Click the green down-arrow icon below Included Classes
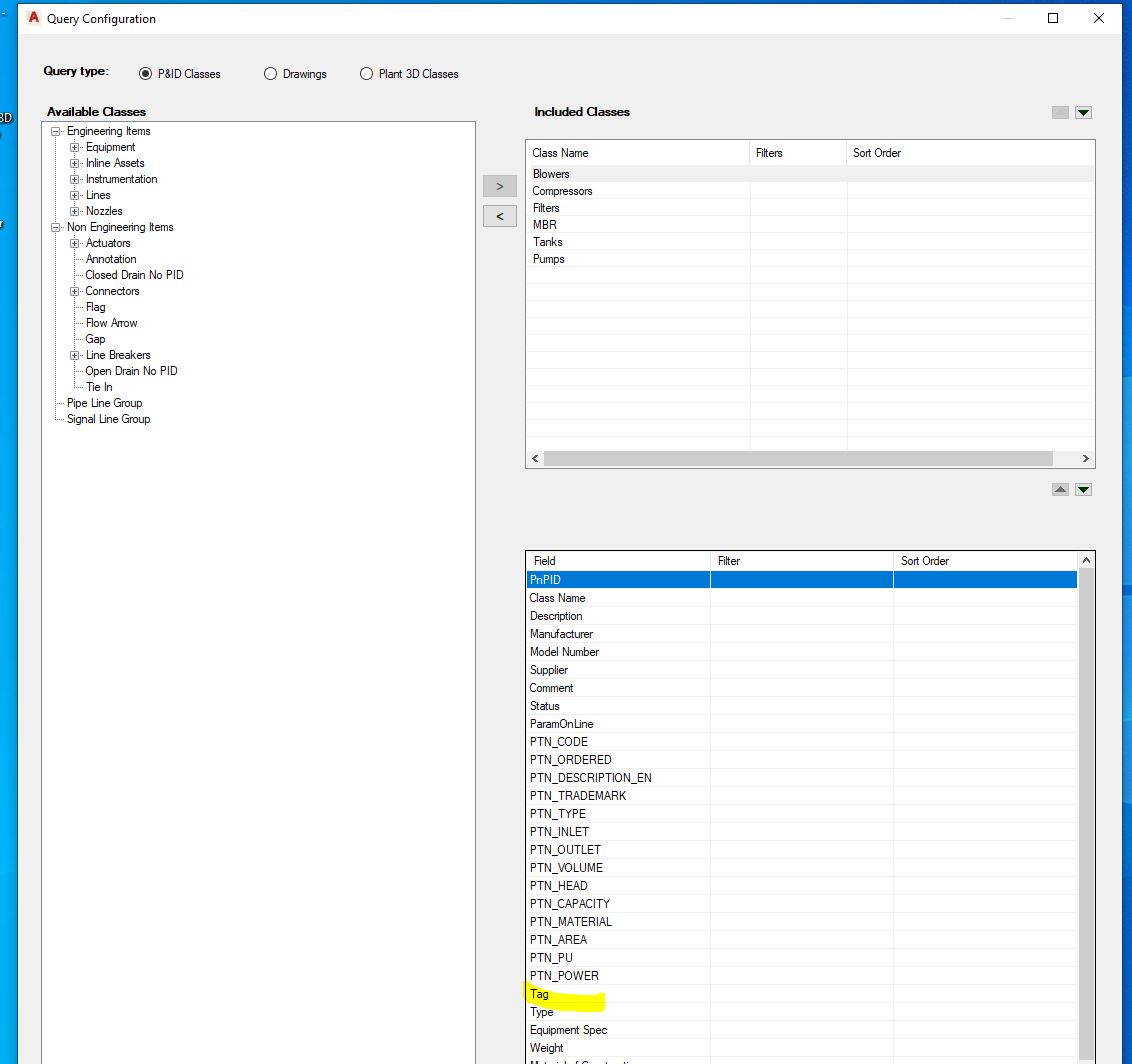The height and width of the screenshot is (1064, 1132). (x=1083, y=489)
